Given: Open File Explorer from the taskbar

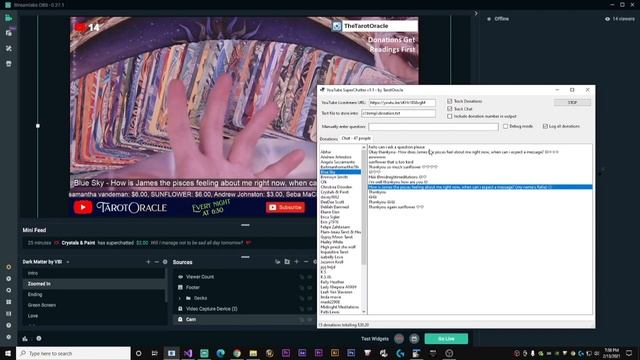Looking at the screenshot, I should 253,353.
